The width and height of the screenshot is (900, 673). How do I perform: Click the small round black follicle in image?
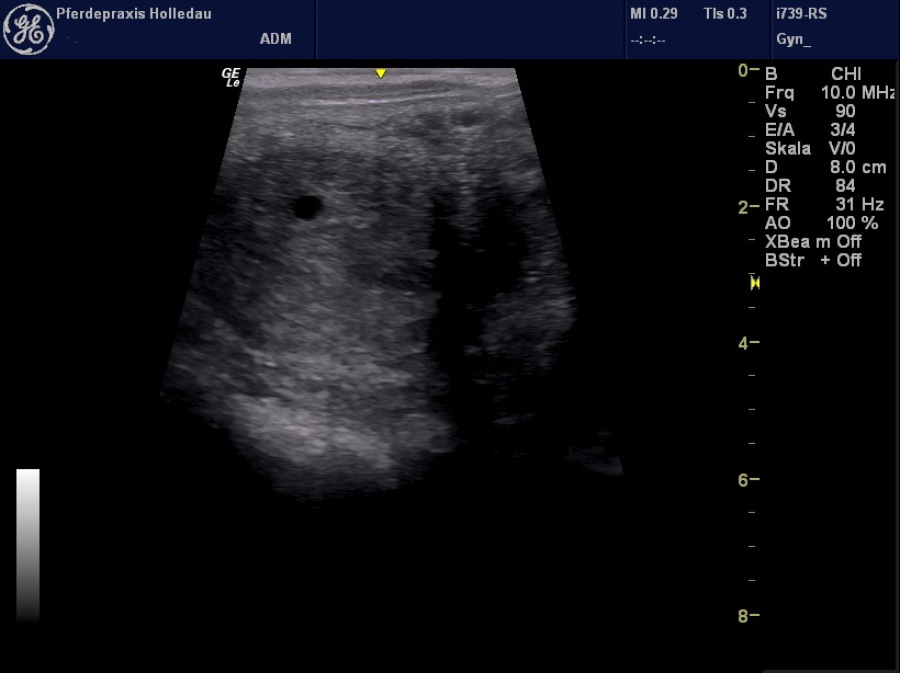tap(306, 207)
